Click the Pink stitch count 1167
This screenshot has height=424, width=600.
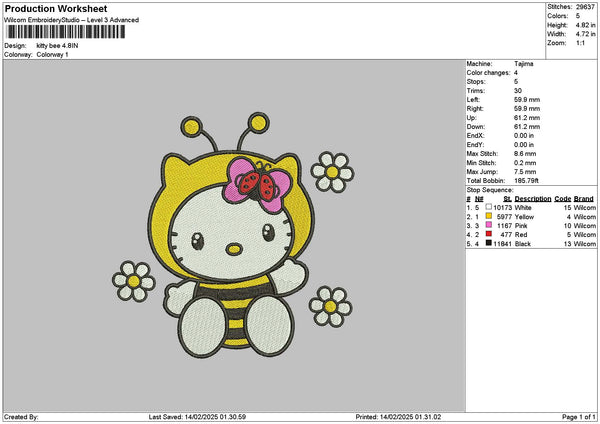[x=504, y=226]
